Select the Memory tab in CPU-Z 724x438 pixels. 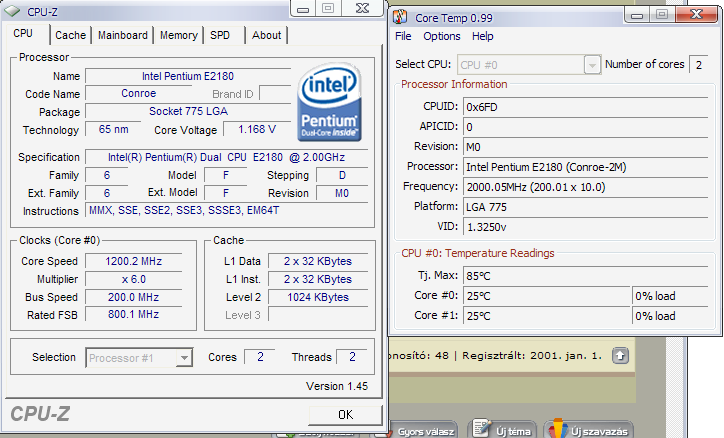click(178, 35)
